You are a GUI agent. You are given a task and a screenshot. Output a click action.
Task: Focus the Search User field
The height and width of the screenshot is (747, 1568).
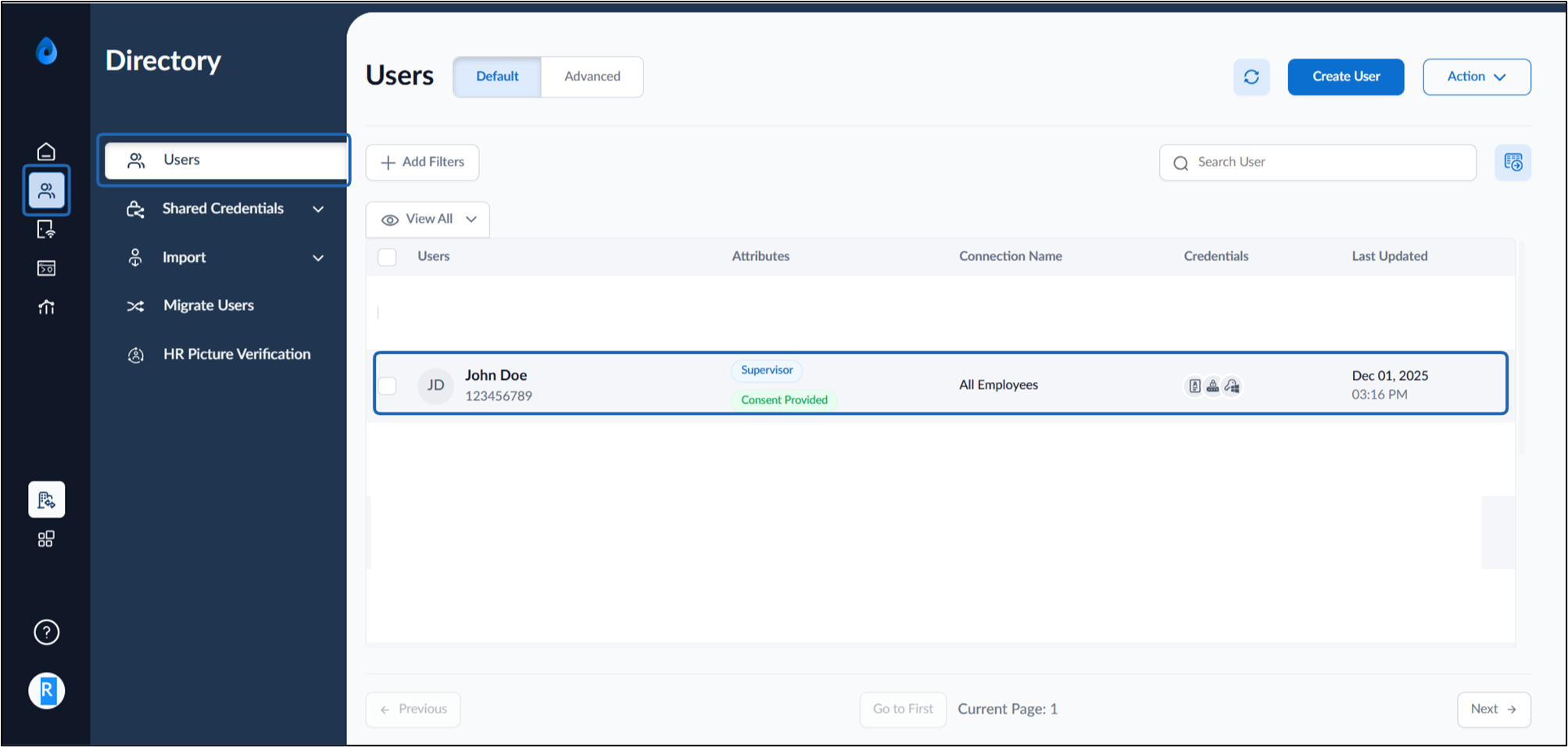(x=1318, y=163)
